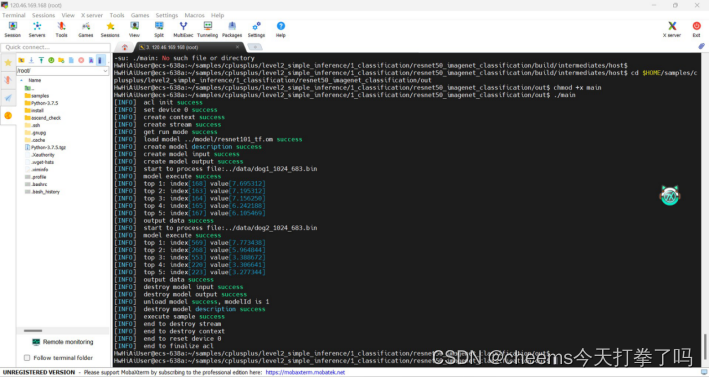Open the Sessions menu
Viewport: 709px width, 377px height.
43,15
